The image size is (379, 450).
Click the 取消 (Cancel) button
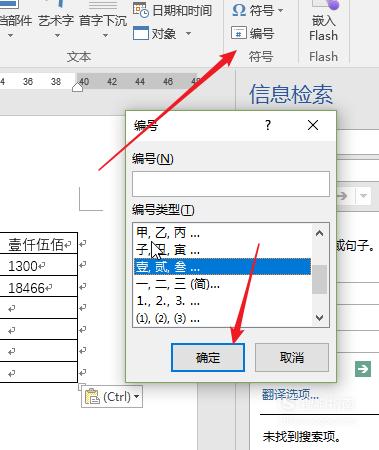(x=292, y=358)
